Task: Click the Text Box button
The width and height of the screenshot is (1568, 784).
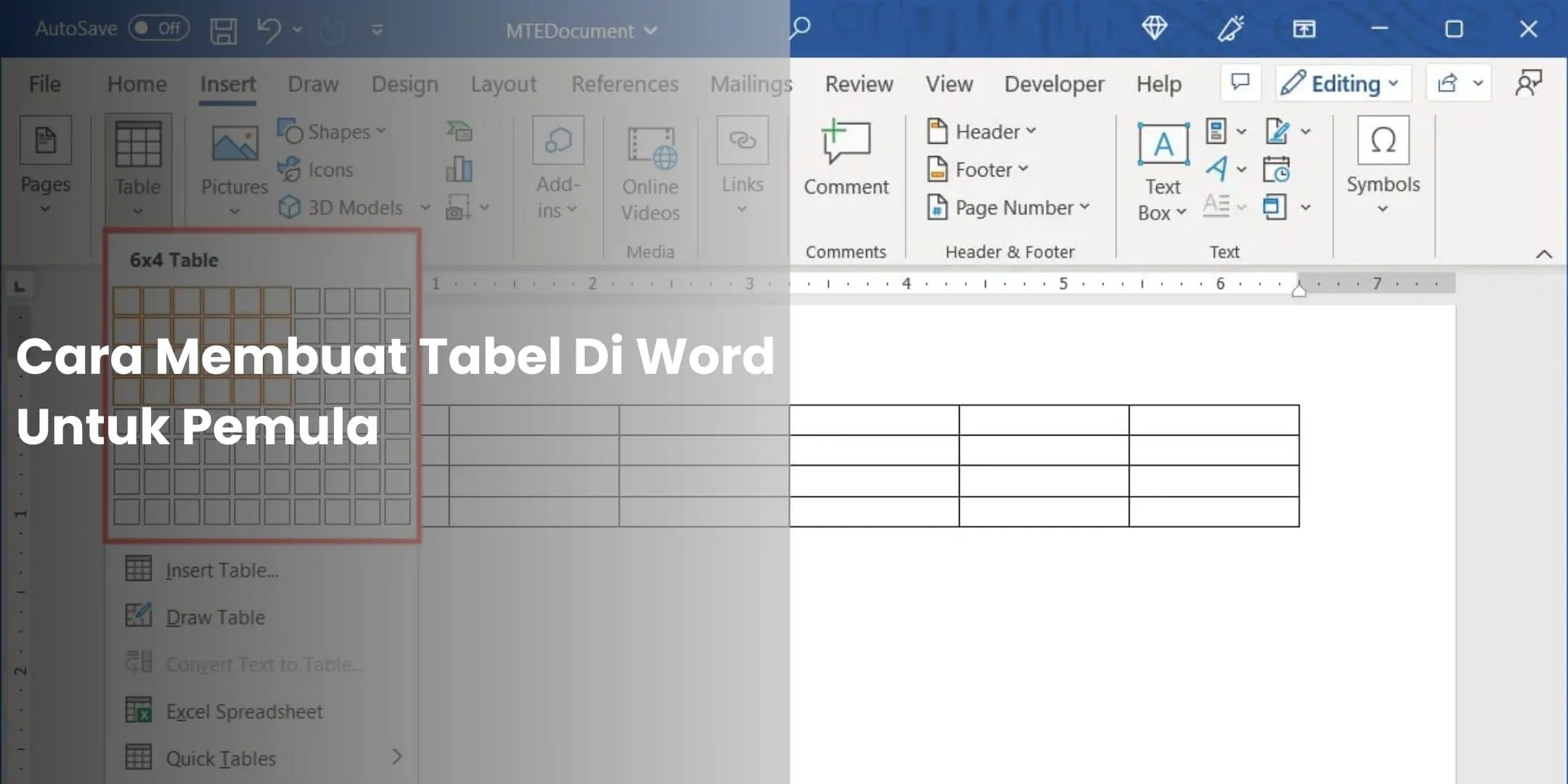Action: (1163, 172)
